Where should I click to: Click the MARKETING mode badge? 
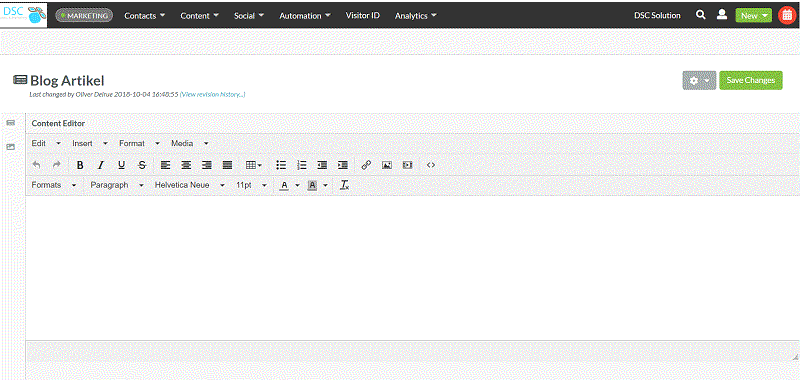84,15
